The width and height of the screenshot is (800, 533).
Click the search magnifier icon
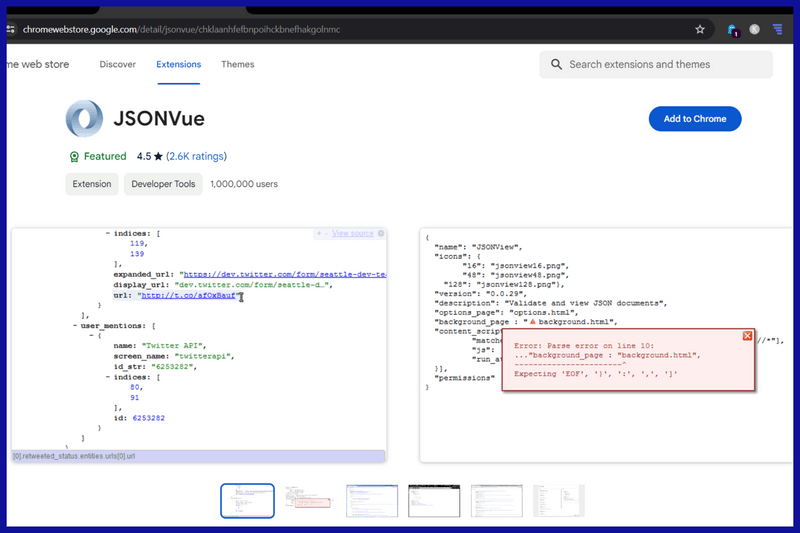555,65
